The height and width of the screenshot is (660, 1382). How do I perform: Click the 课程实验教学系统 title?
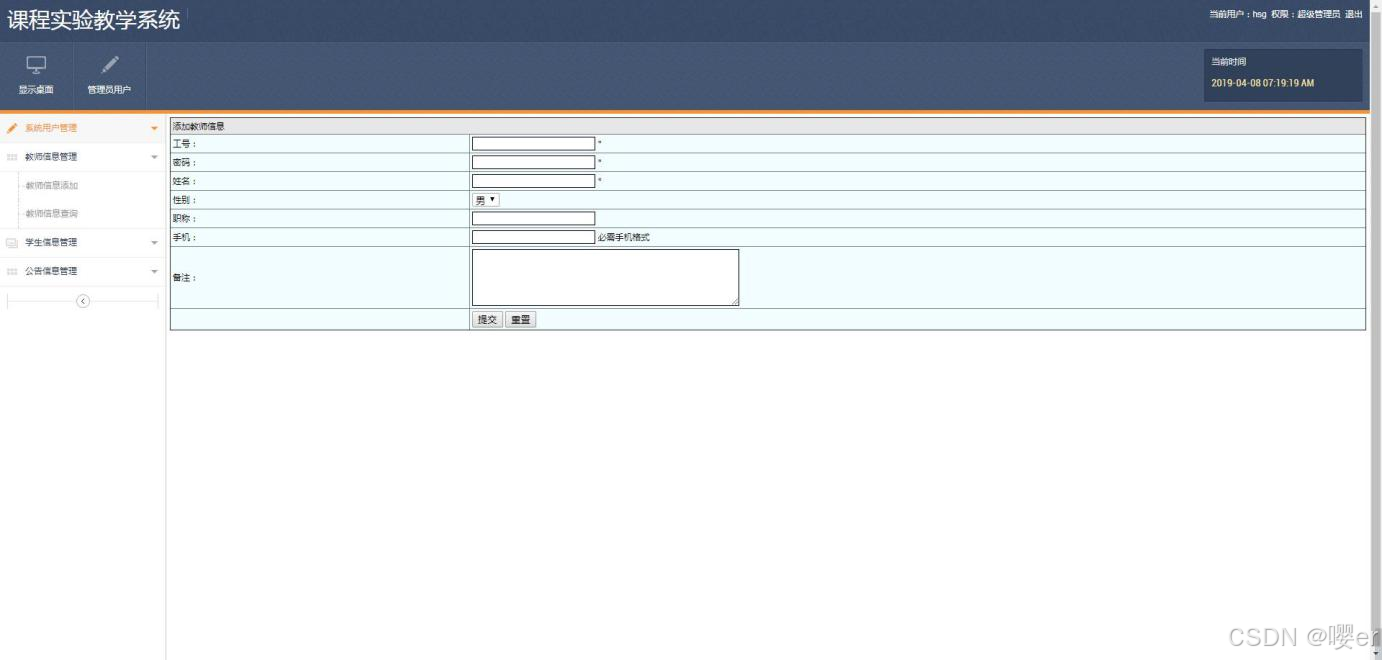(x=94, y=20)
